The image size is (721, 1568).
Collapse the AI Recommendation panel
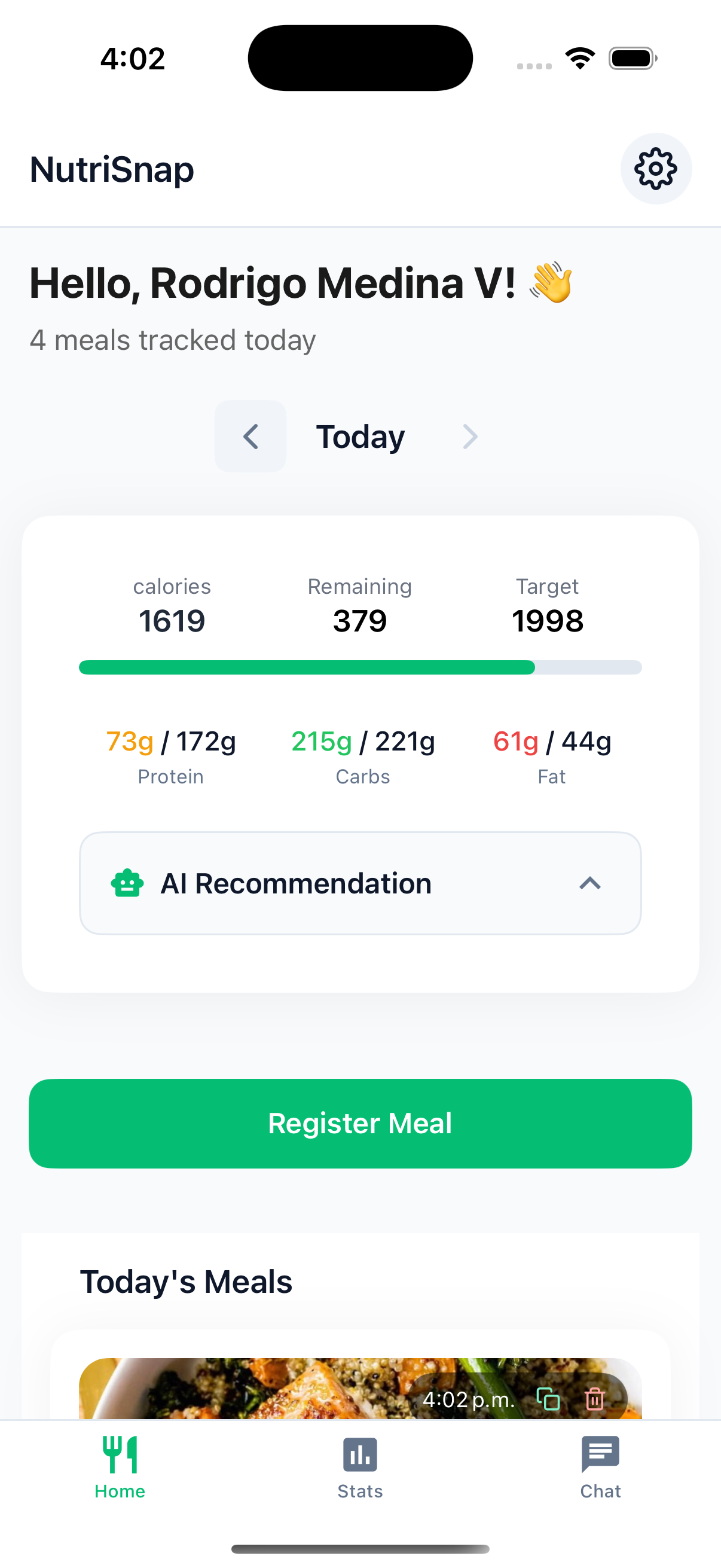[x=359, y=883]
